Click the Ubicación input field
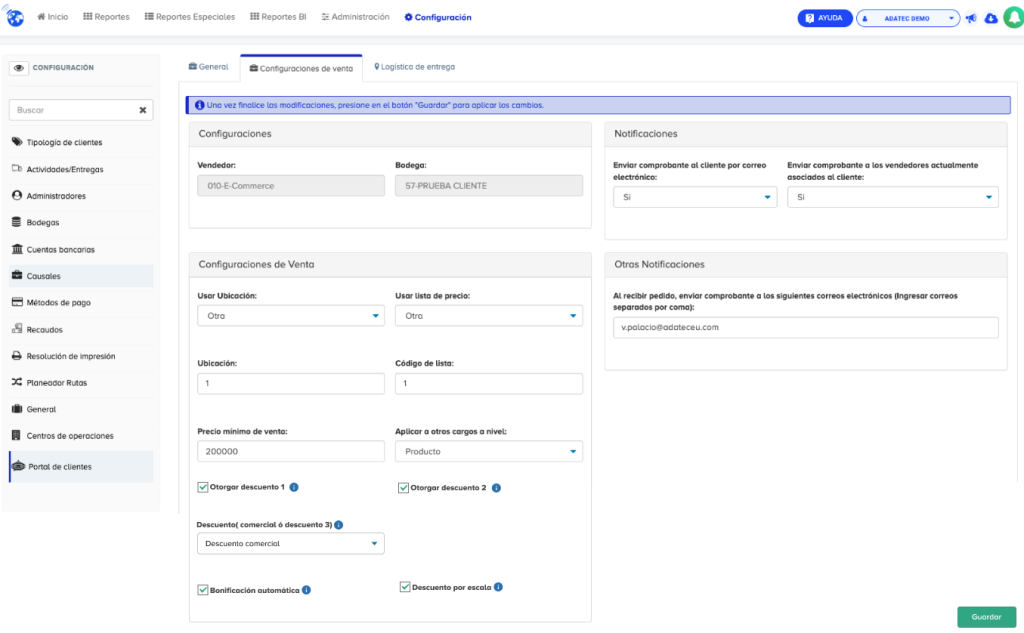 click(291, 383)
